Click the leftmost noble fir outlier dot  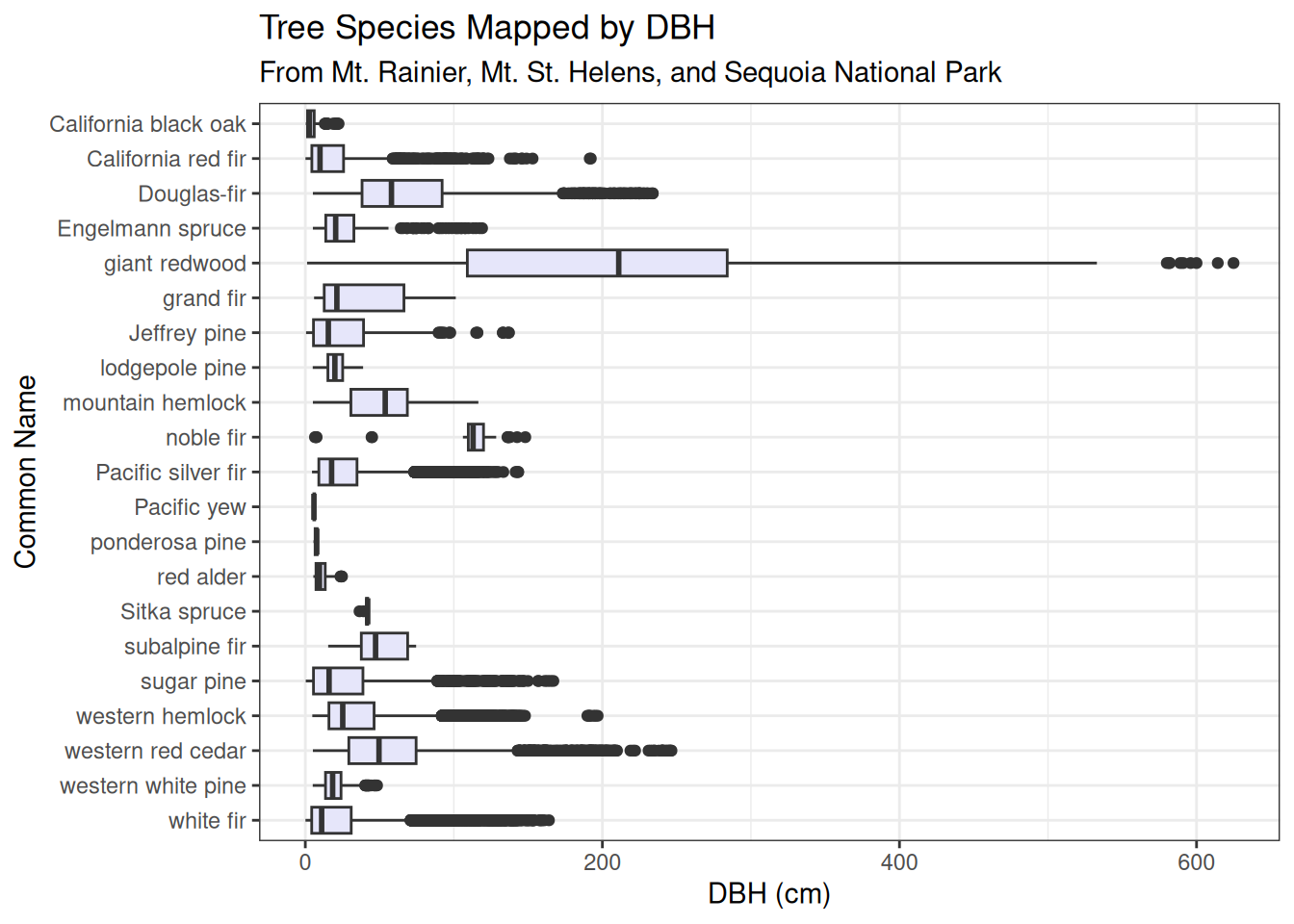316,437
